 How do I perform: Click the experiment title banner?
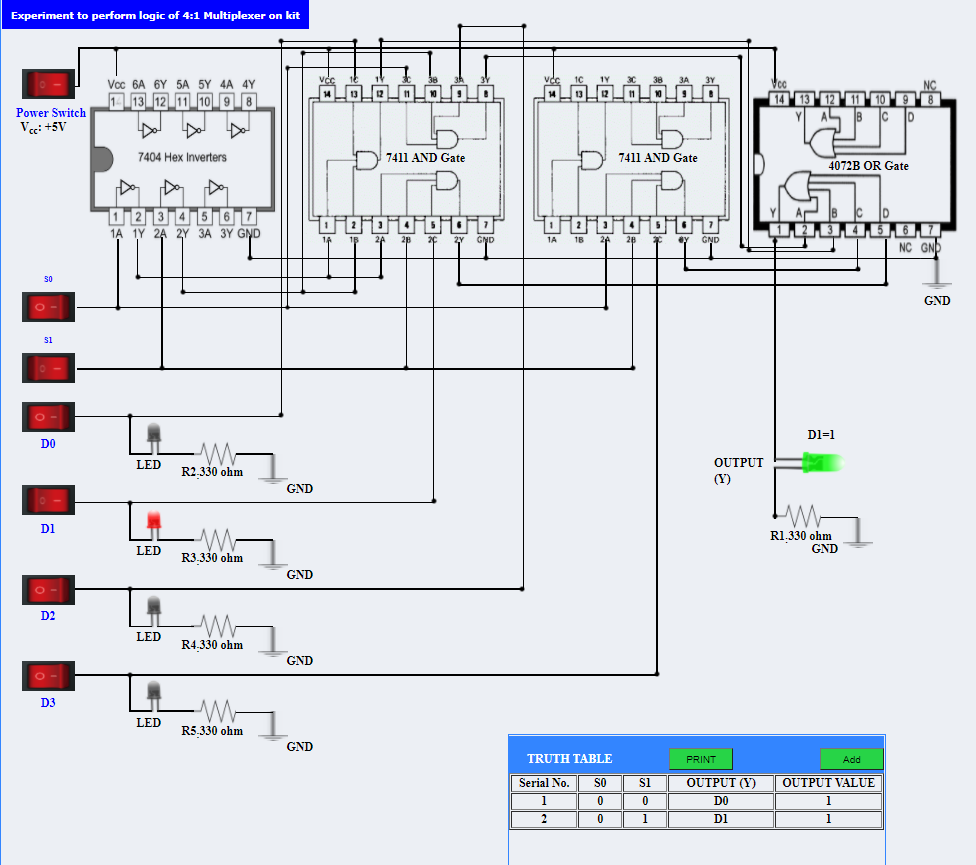click(156, 15)
